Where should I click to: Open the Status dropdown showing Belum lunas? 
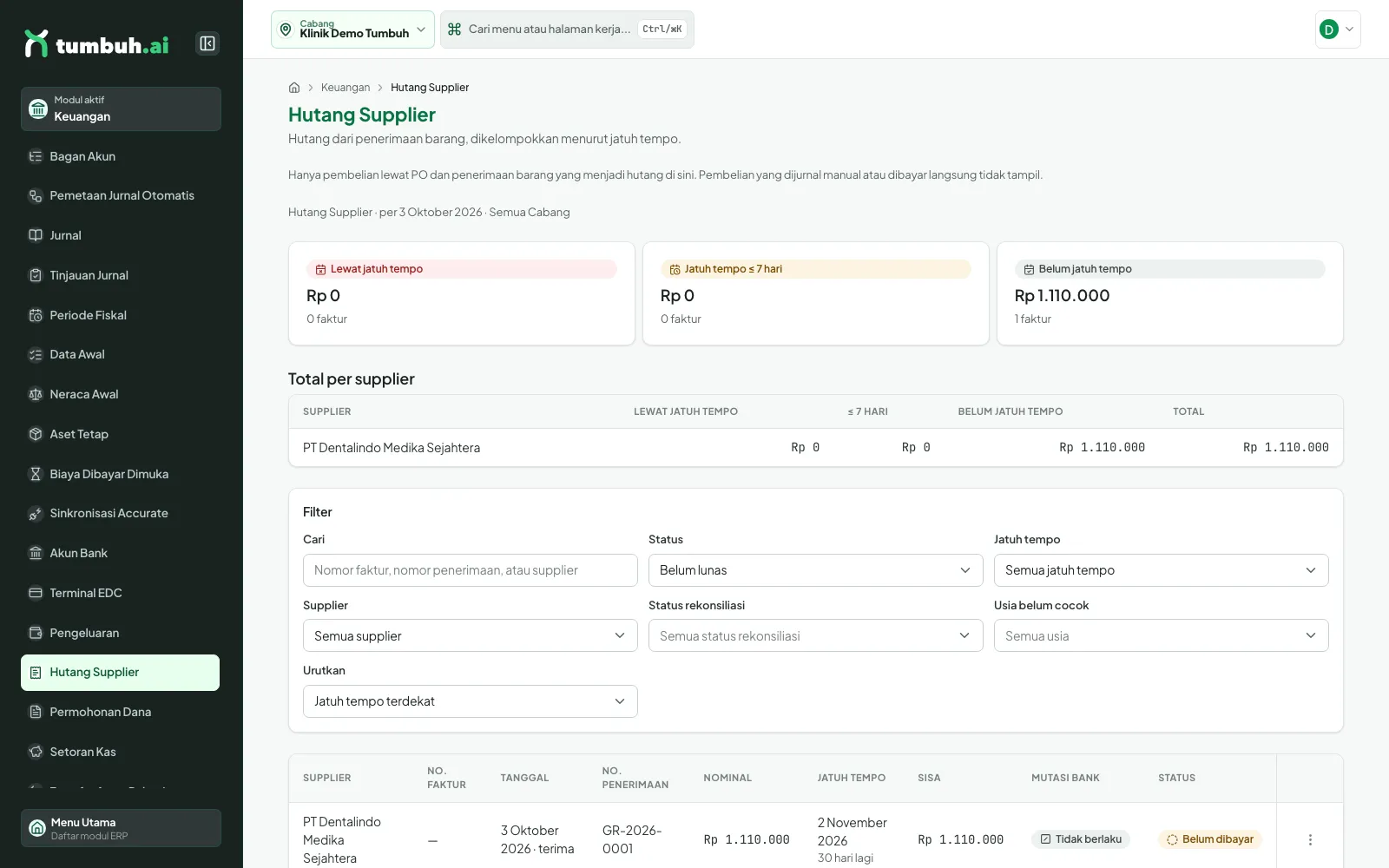tap(816, 570)
